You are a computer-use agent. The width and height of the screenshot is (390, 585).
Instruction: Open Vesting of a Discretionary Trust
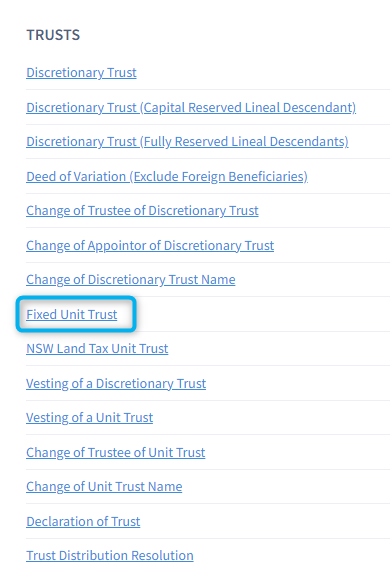point(116,384)
